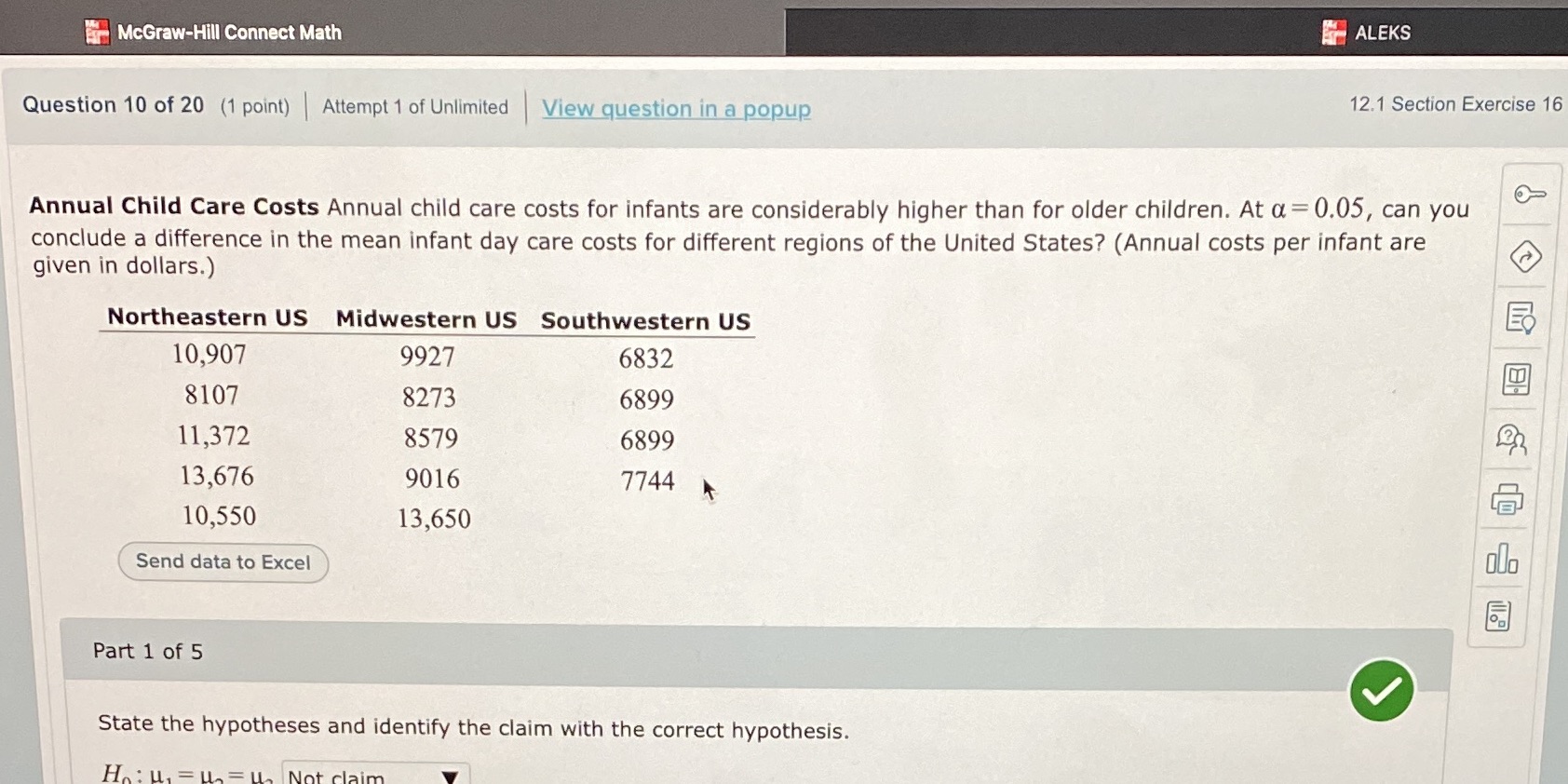Image resolution: width=1568 pixels, height=784 pixels.
Task: Open the bar chart data tool
Action: click(1504, 559)
